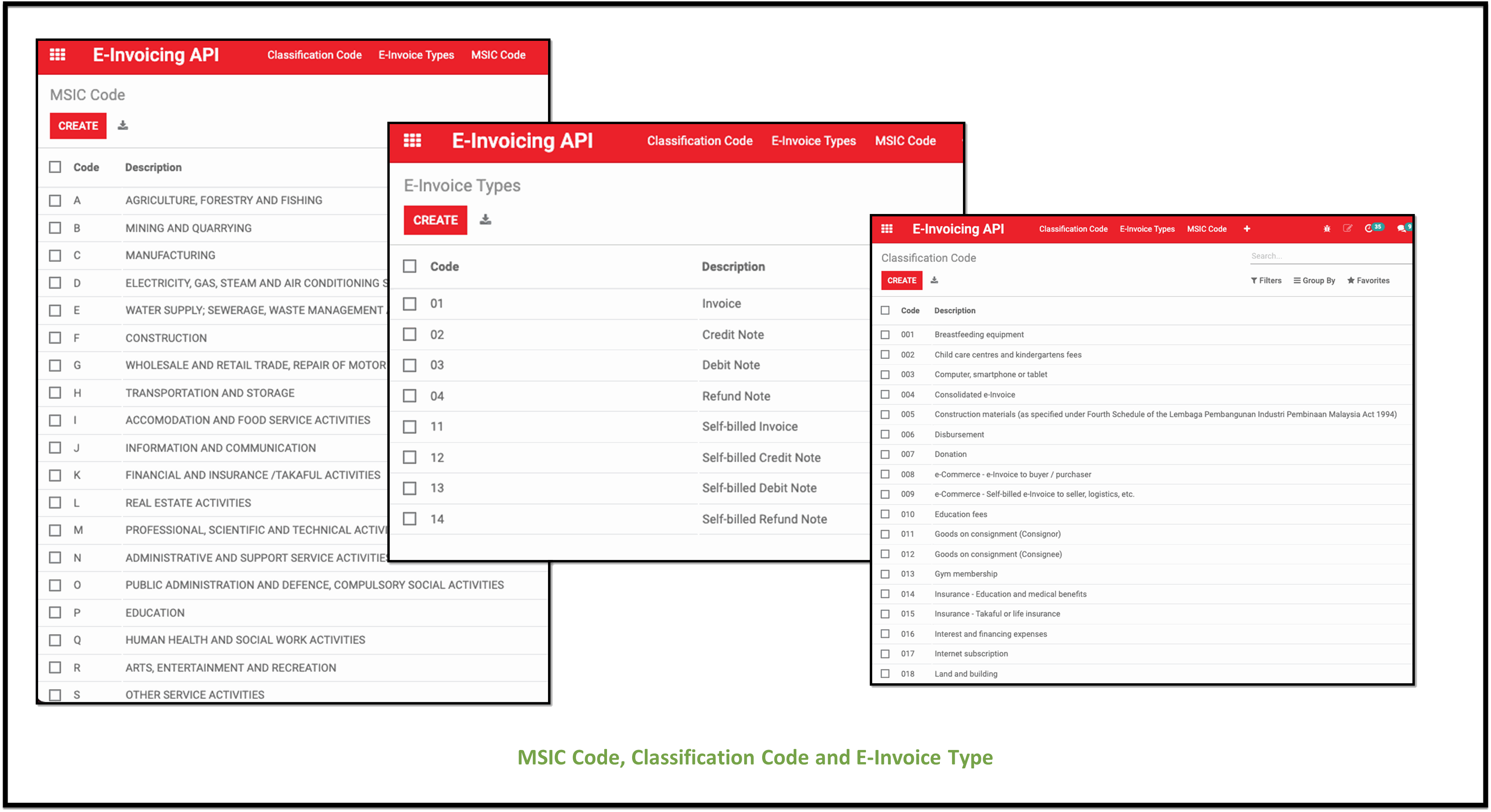Open Education fees record
The width and height of the screenshot is (1491, 812).
click(x=961, y=514)
